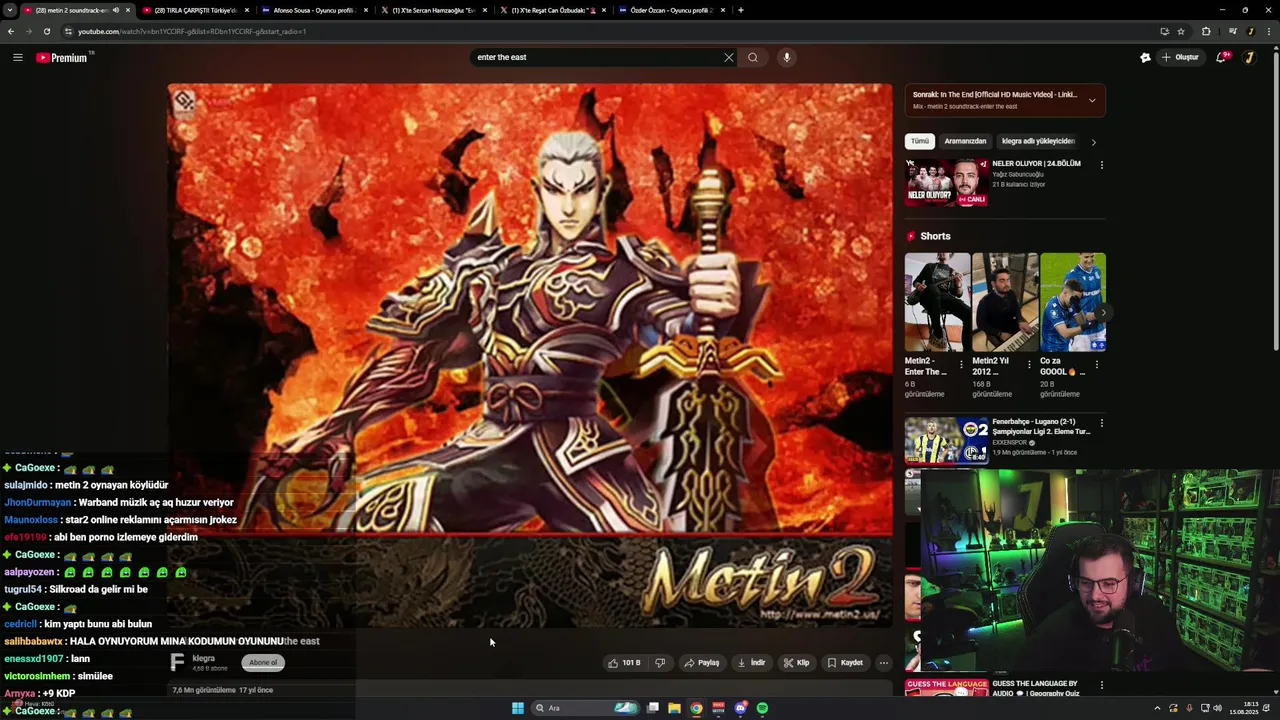Dislike the video with thumbs down
The image size is (1280, 720).
tap(660, 662)
